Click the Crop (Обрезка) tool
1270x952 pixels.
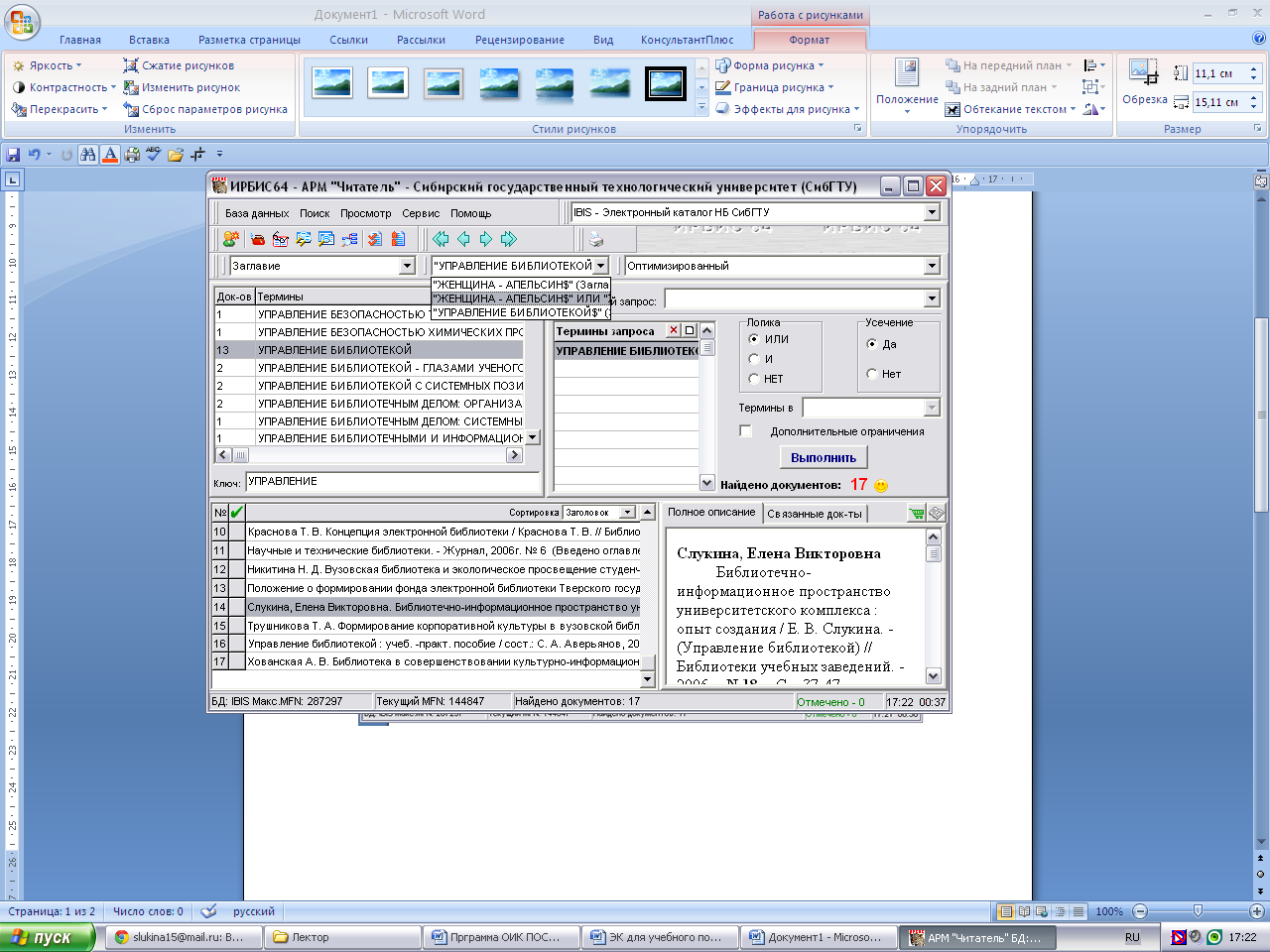coord(1144,81)
